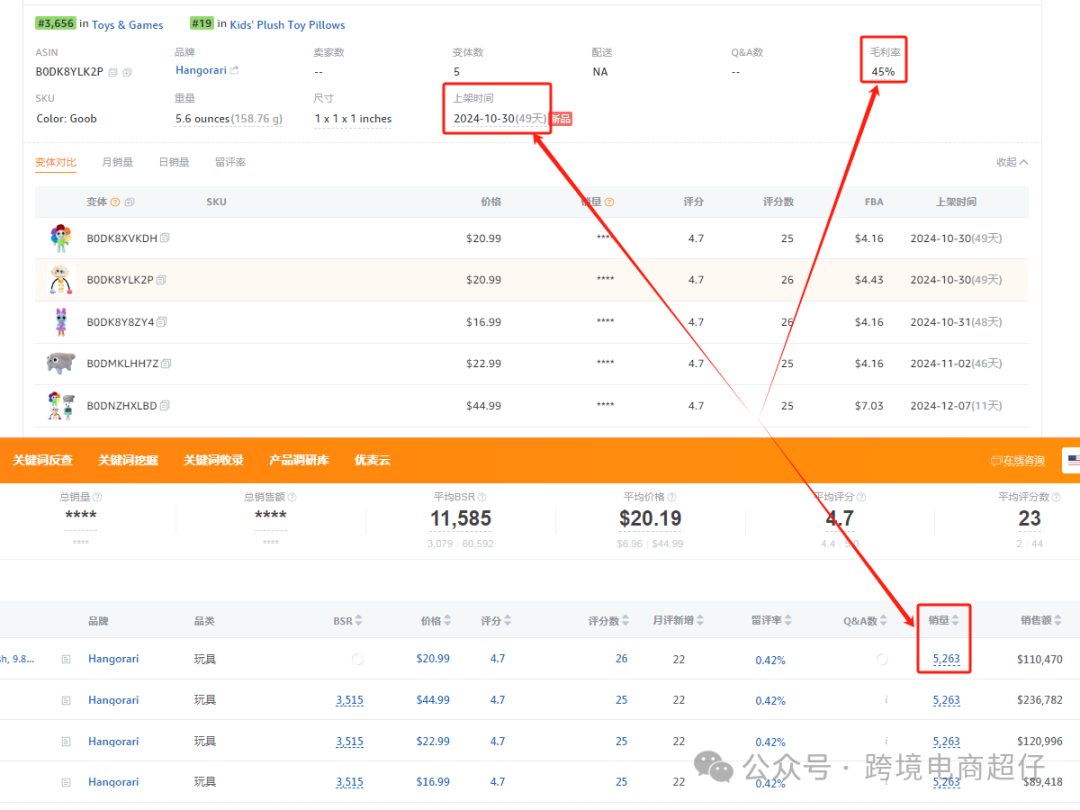Open BSR 3,515 link in $44.99 row

(349, 700)
